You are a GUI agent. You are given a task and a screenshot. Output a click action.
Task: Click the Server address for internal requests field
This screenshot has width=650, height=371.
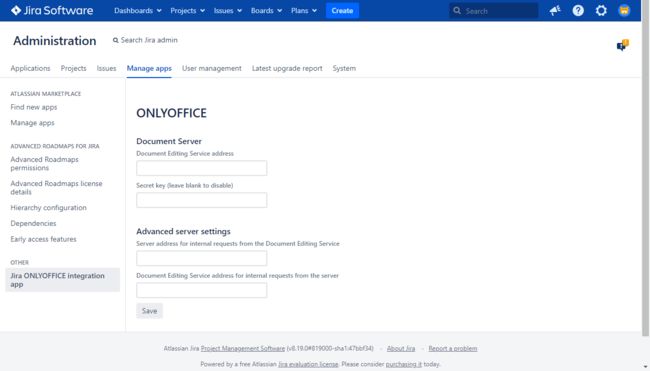(201, 258)
